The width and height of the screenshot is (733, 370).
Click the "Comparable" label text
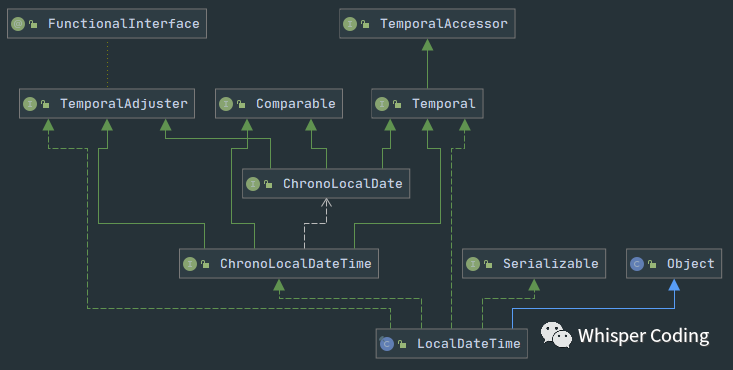[x=295, y=104]
